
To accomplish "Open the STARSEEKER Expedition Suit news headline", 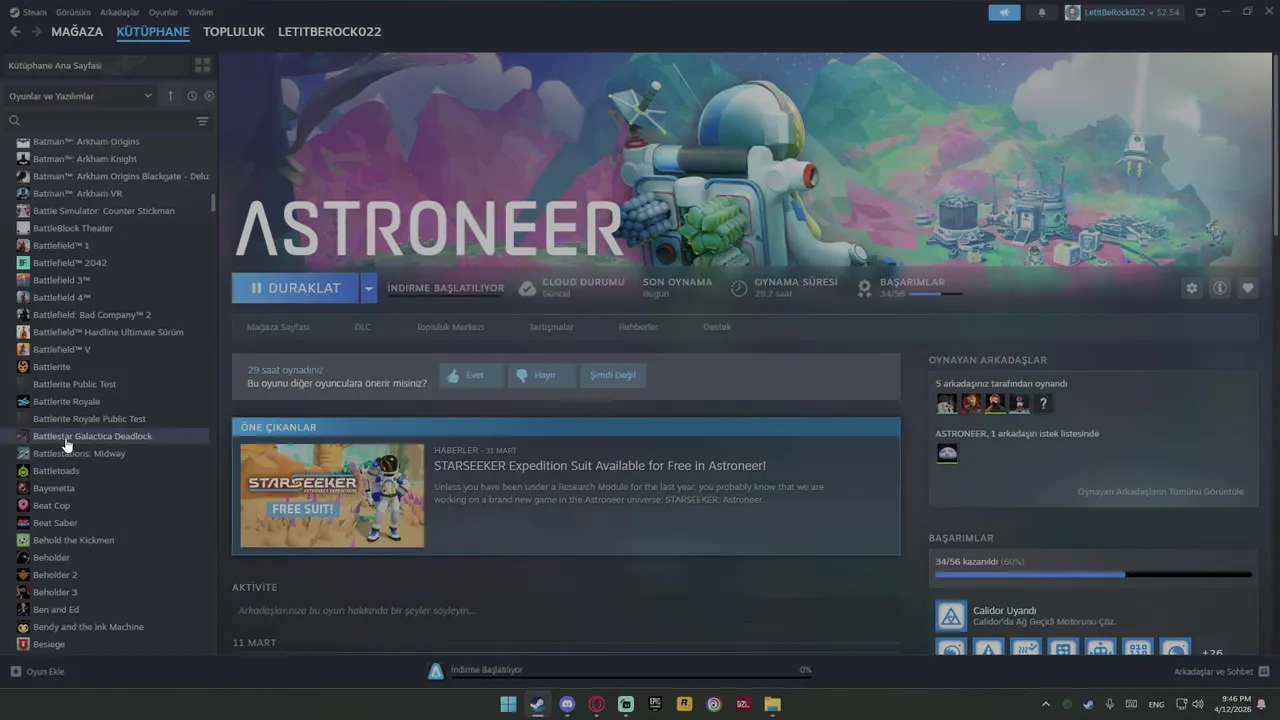I will pos(600,466).
